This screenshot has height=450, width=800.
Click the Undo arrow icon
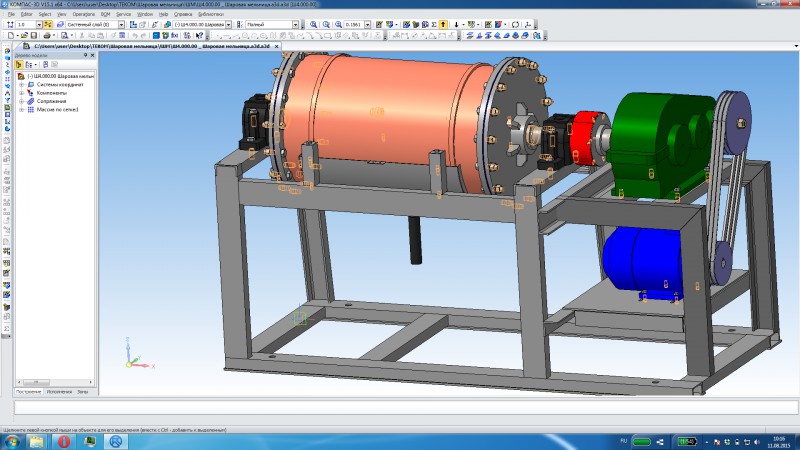[135, 35]
